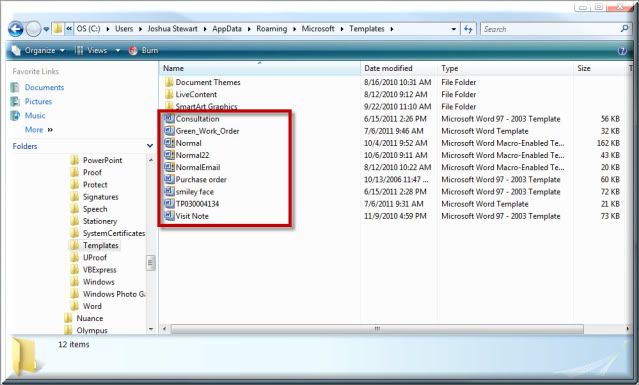The height and width of the screenshot is (385, 639).
Task: Click the Refresh button beside address bar
Action: (468, 29)
